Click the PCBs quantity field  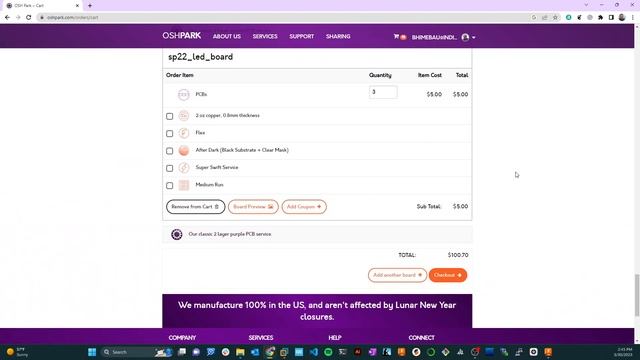pyautogui.click(x=383, y=92)
